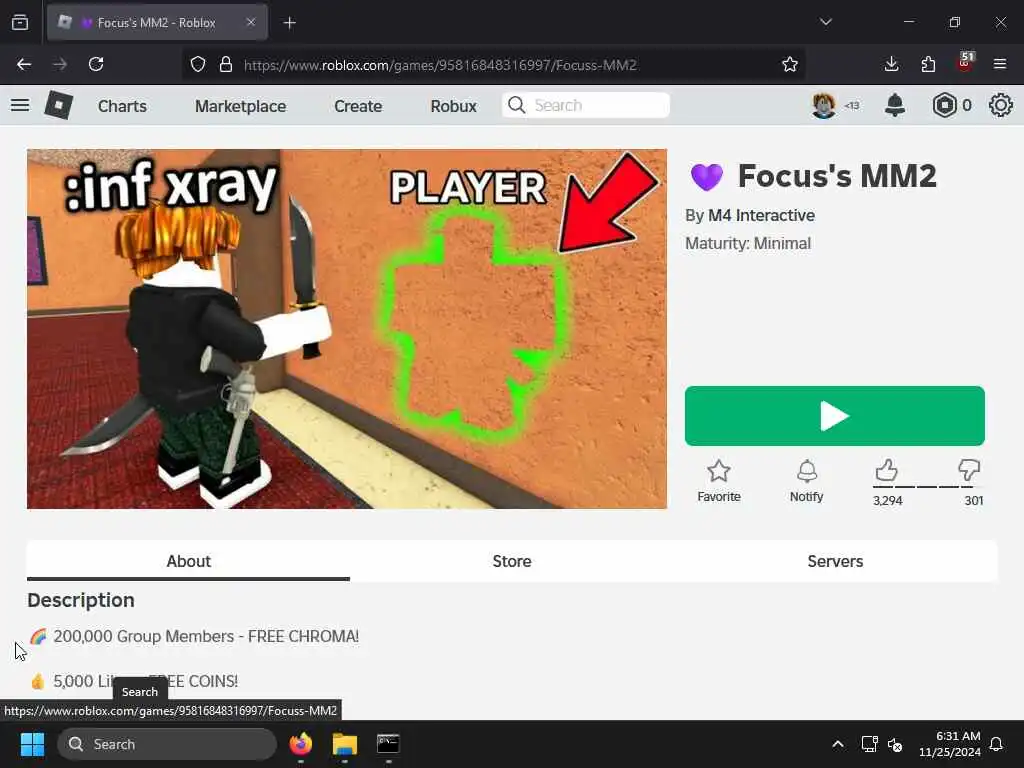Show hidden system tray icons
Viewport: 1024px width, 768px height.
(x=838, y=744)
